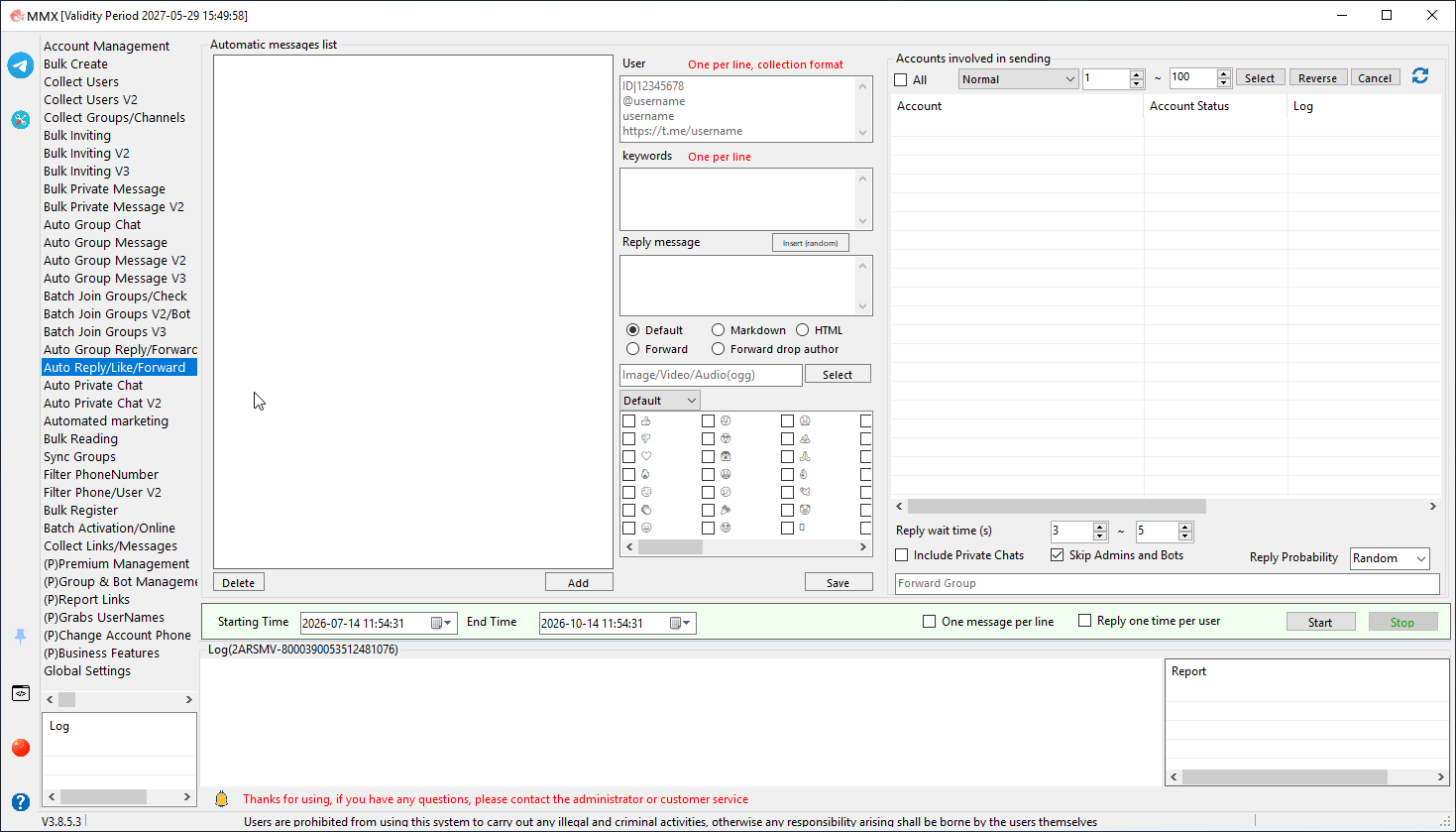Click the emoji list horizontal scrollbar
1456x832 pixels.
tap(746, 546)
